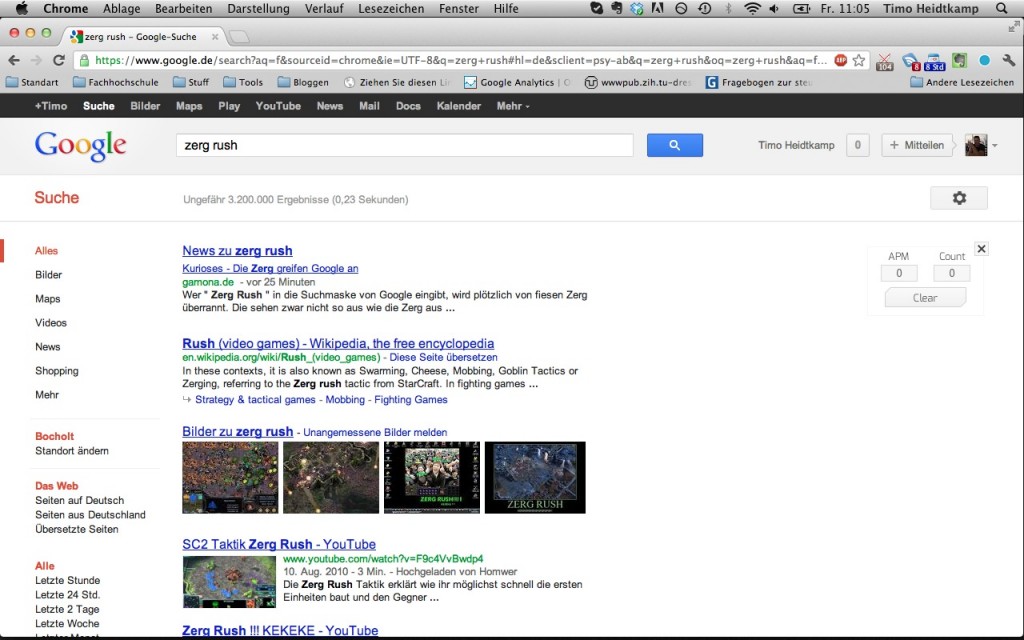Bookmark this page with the star icon
The image size is (1024, 640).
pyautogui.click(x=859, y=61)
